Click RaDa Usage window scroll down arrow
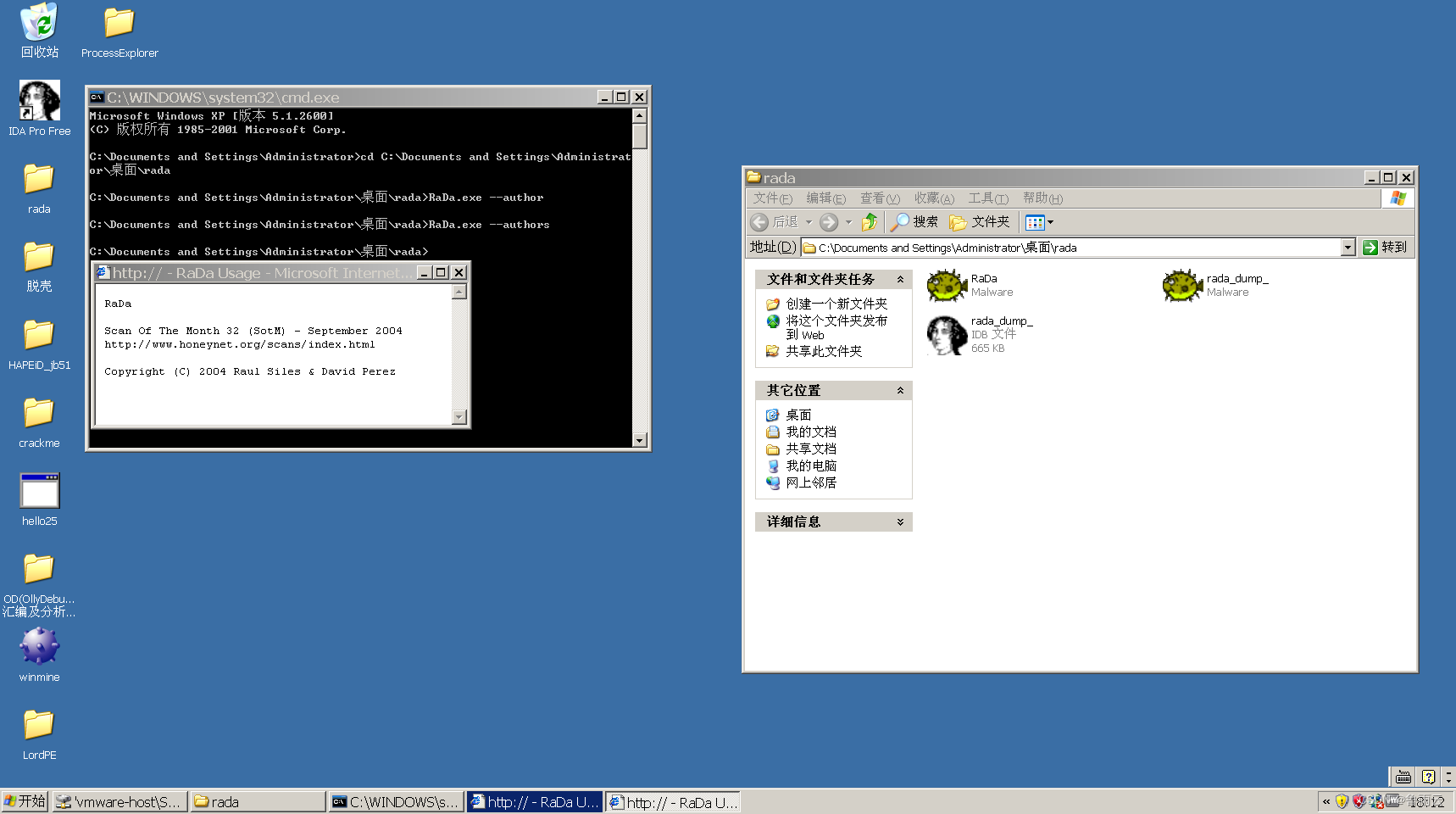Image resolution: width=1456 pixels, height=814 pixels. click(x=459, y=417)
